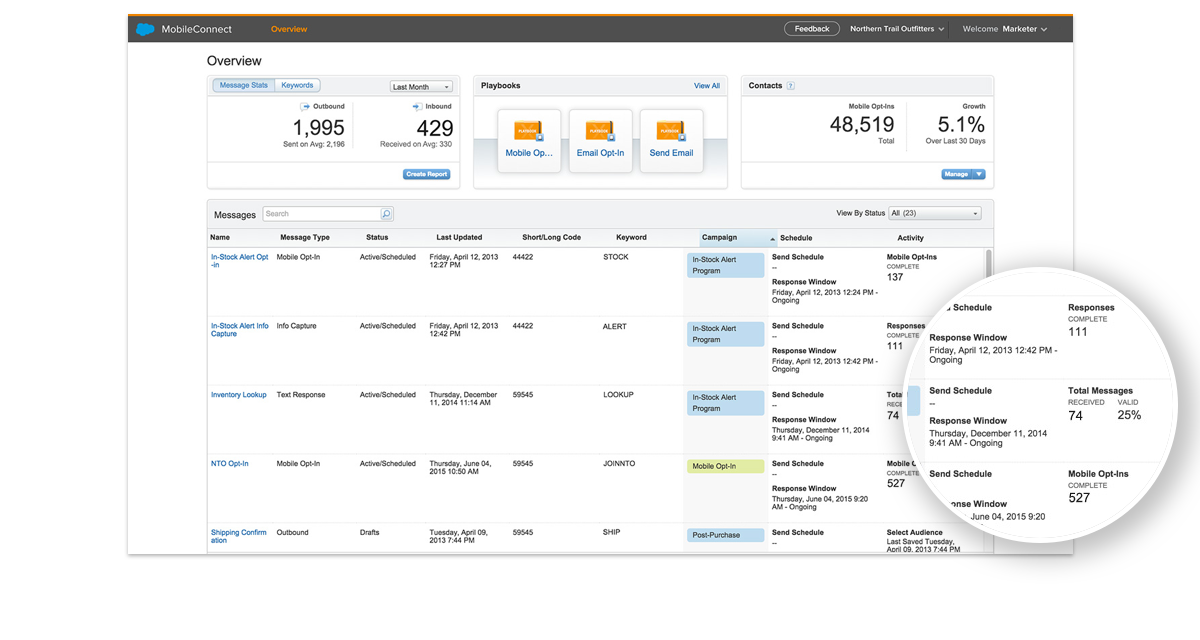Click the Keyword column header
This screenshot has height=640, width=1200.
(x=631, y=238)
